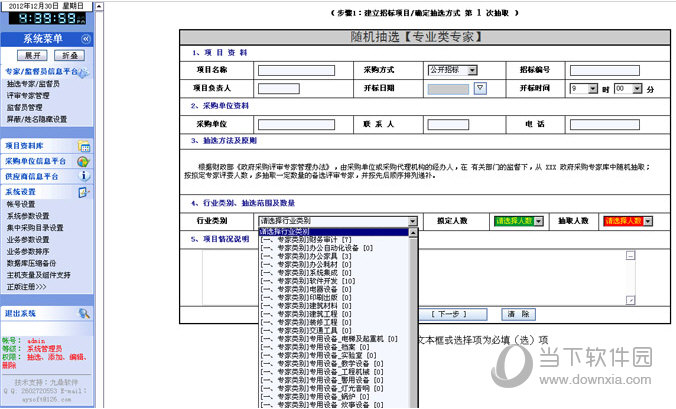Open the green 拟定人数 dropdown
676x409 pixels.
(x=519, y=222)
